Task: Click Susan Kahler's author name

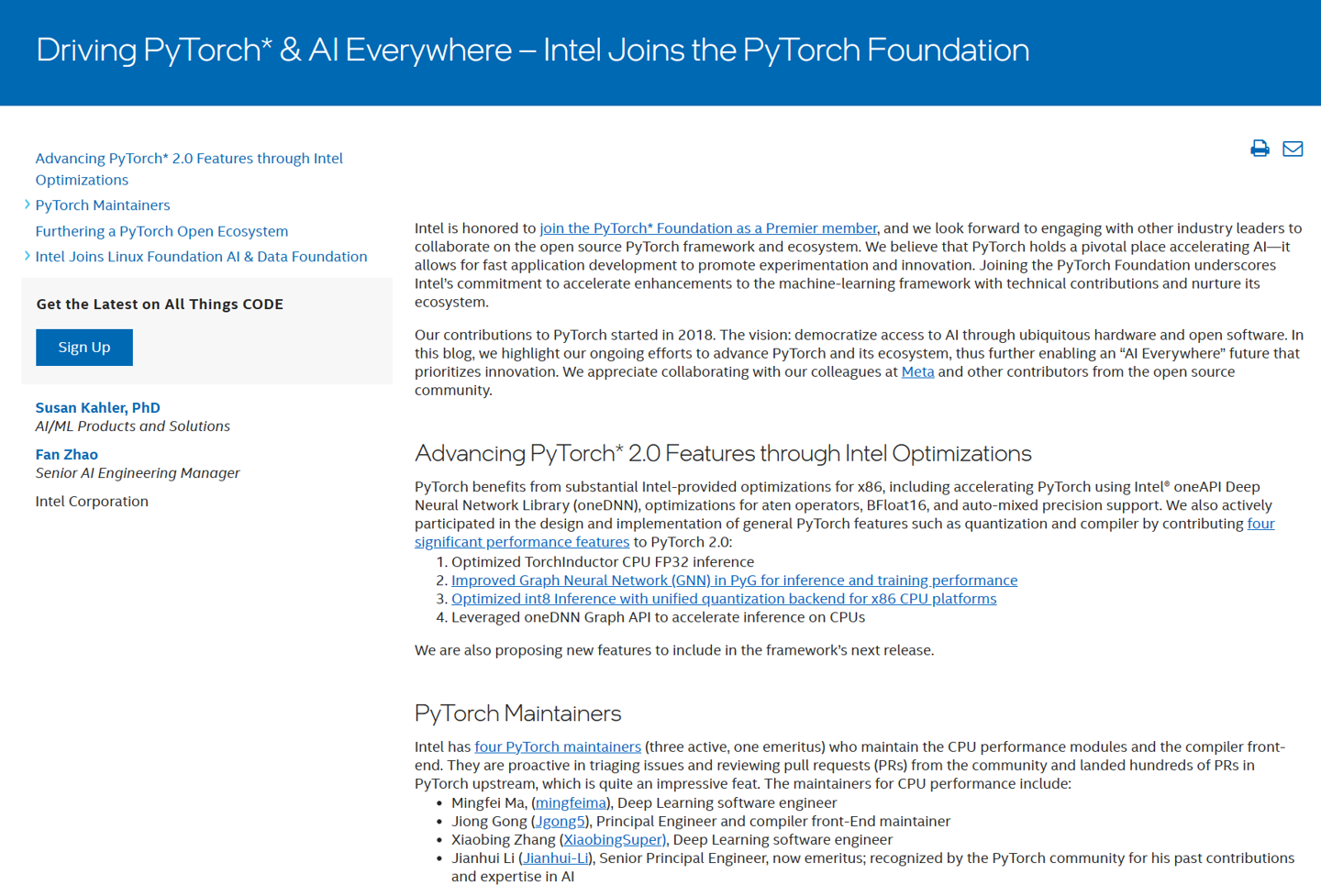Action: (97, 407)
